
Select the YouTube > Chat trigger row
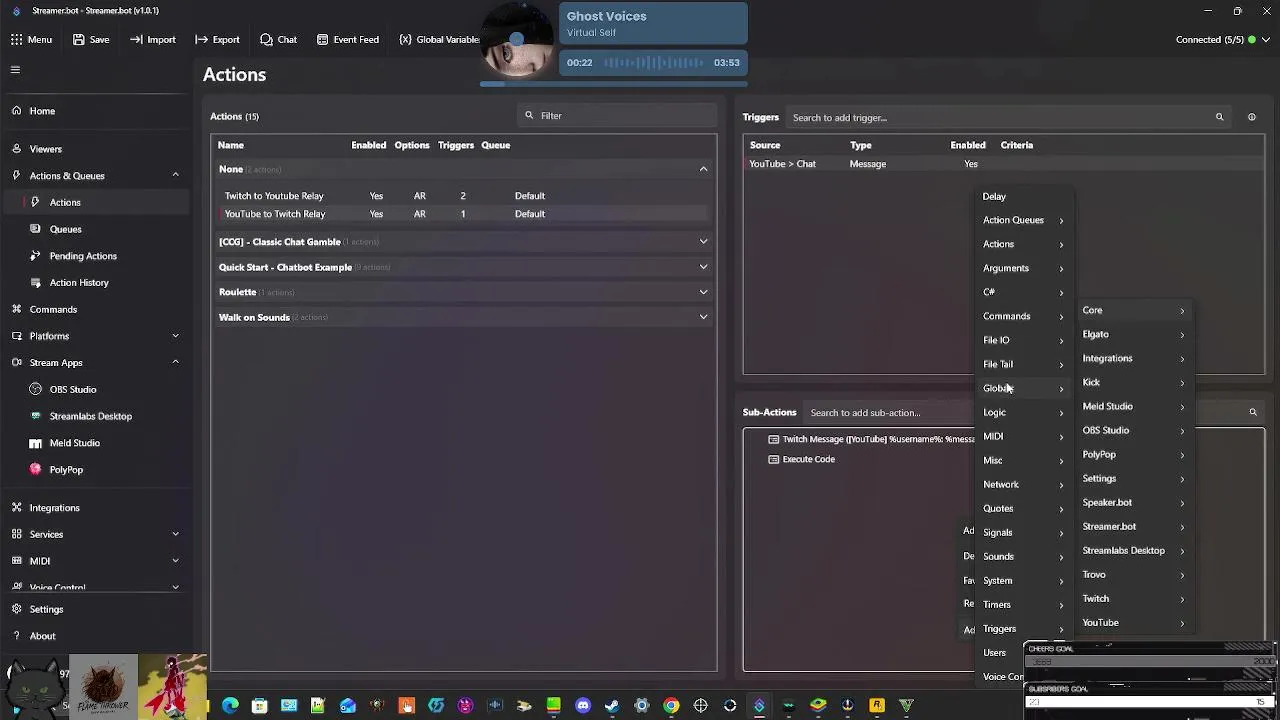(x=1004, y=164)
